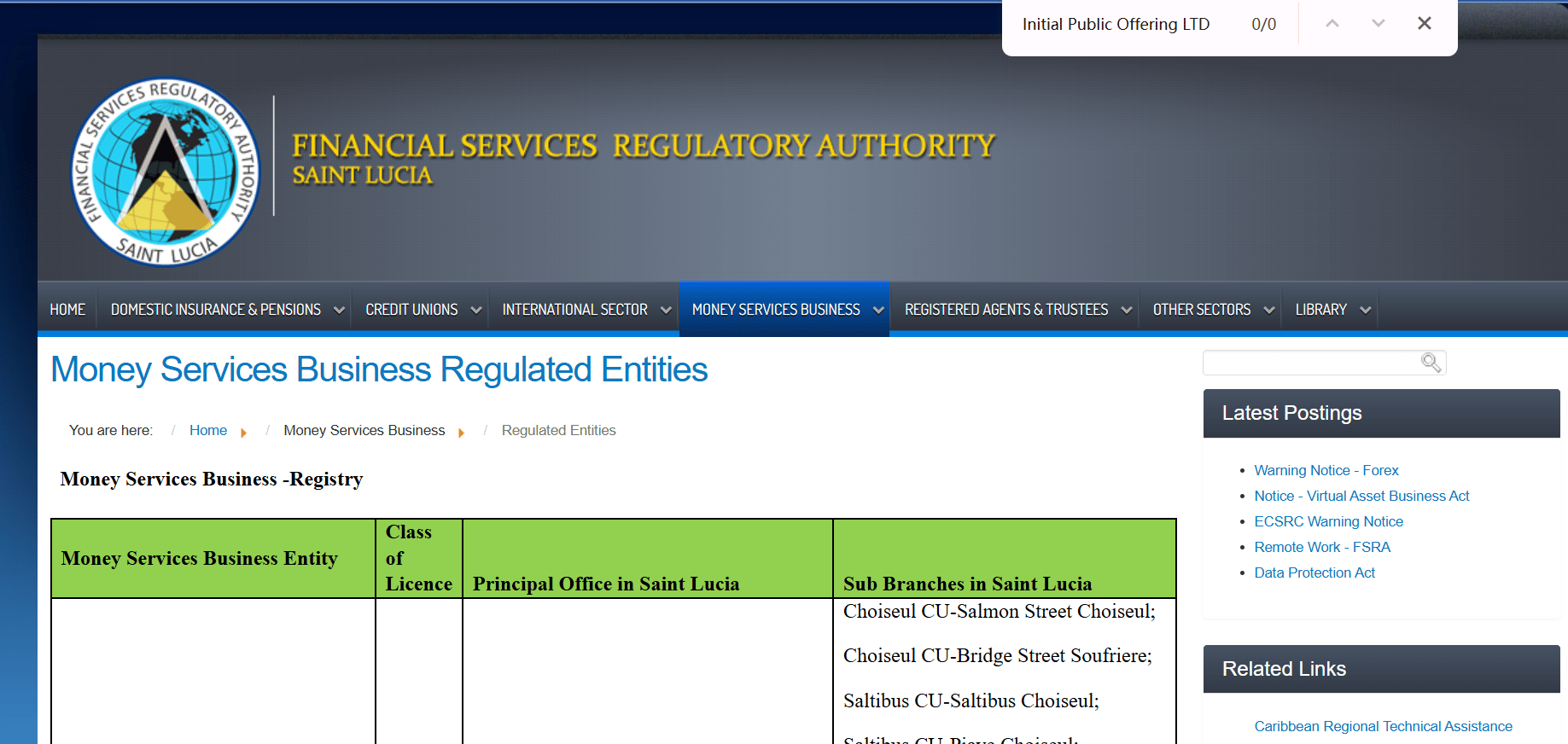Click Money Services Business breadcrumb
This screenshot has width=1568, height=744.
364,431
